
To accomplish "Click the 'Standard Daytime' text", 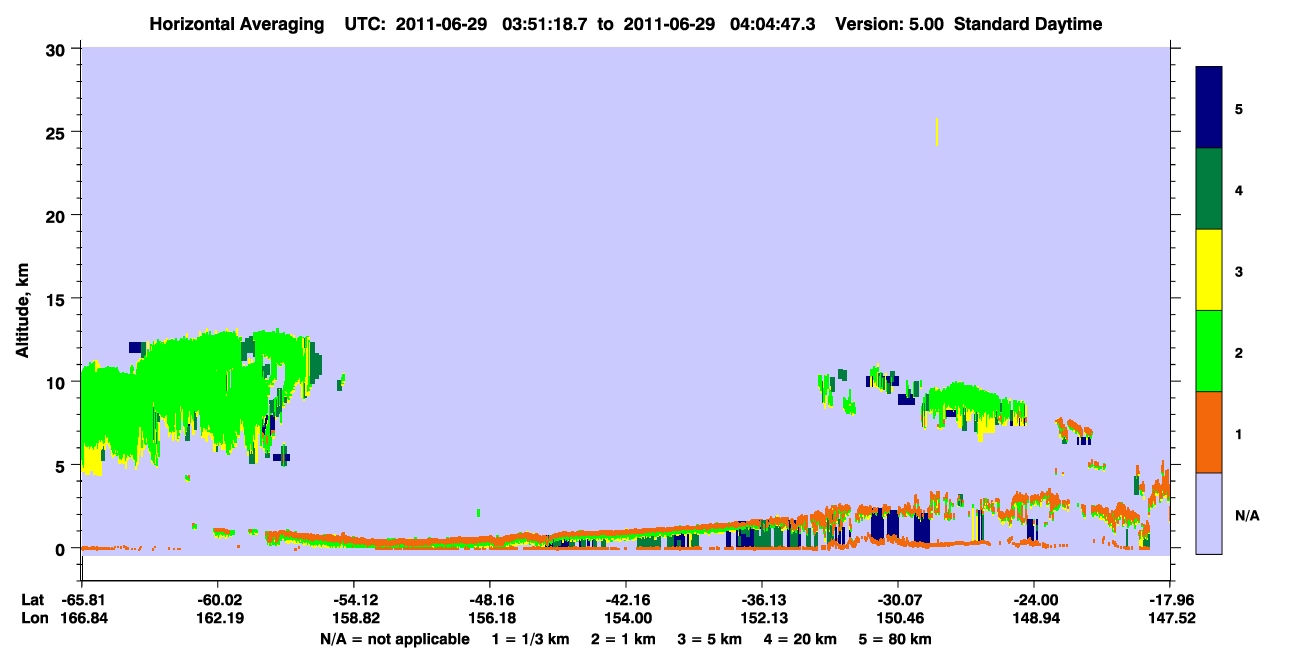I will point(1028,24).
